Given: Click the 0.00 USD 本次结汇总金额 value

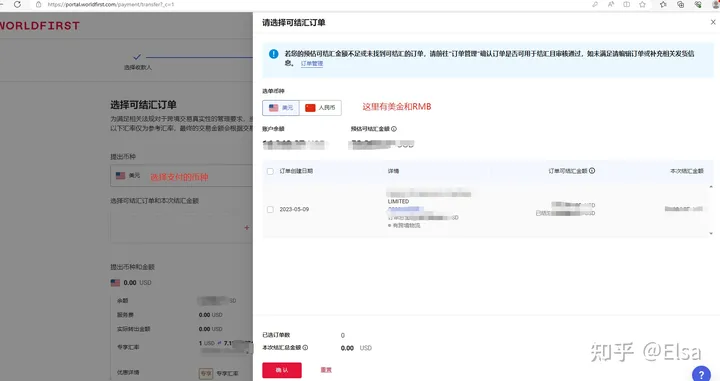Looking at the screenshot, I should [356, 348].
